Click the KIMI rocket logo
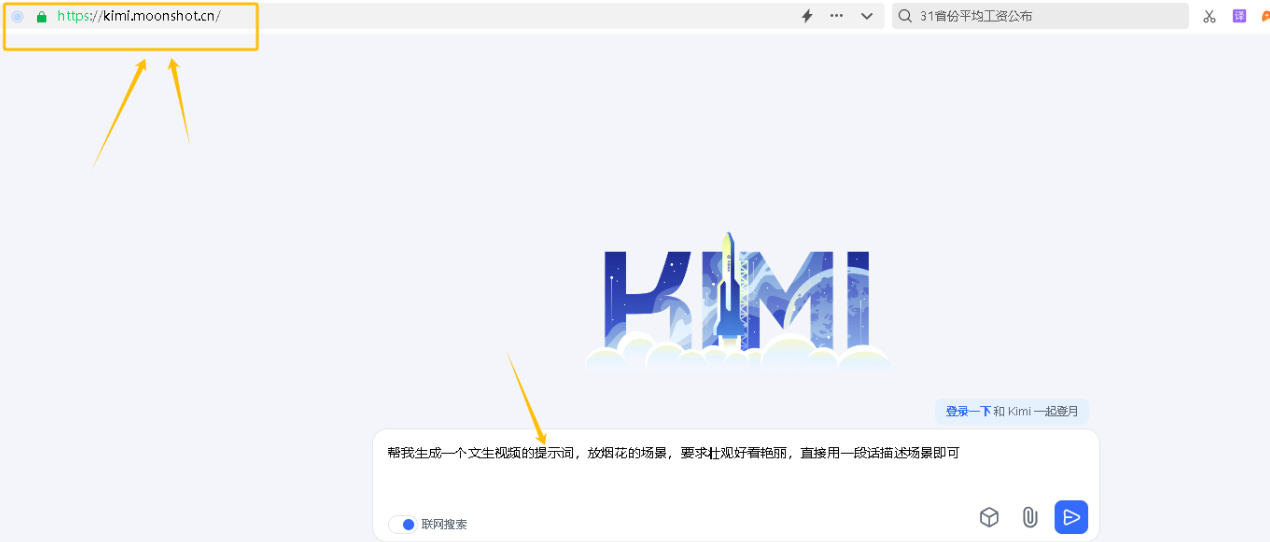The image size is (1270, 542). pos(737,300)
